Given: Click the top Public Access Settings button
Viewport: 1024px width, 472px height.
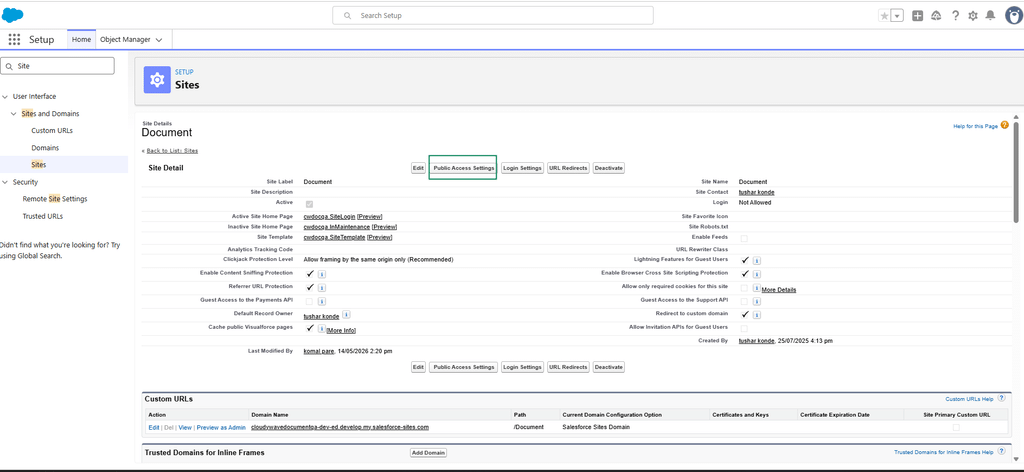Looking at the screenshot, I should point(463,168).
